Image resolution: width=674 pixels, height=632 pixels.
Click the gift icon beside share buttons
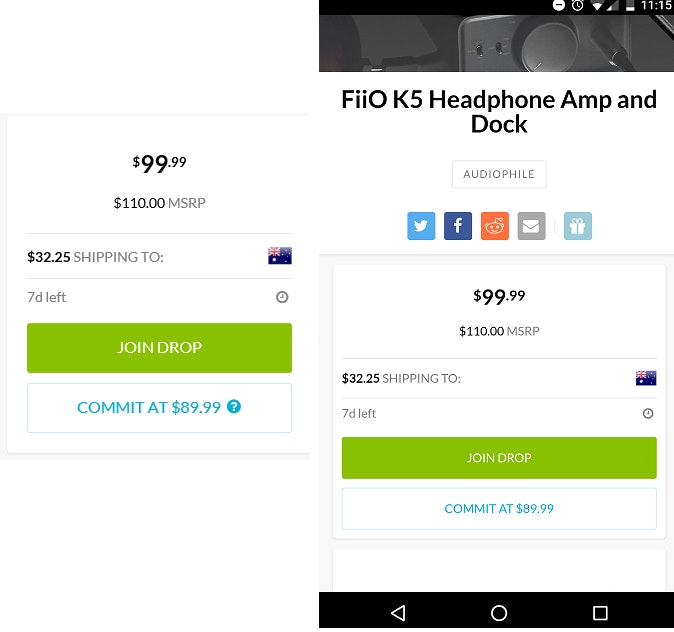(577, 226)
